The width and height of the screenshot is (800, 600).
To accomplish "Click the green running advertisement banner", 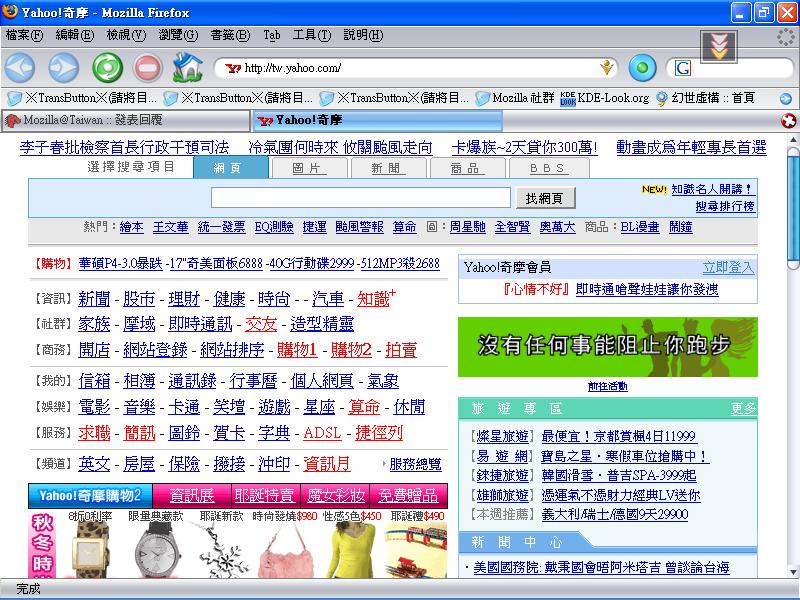I will click(608, 347).
